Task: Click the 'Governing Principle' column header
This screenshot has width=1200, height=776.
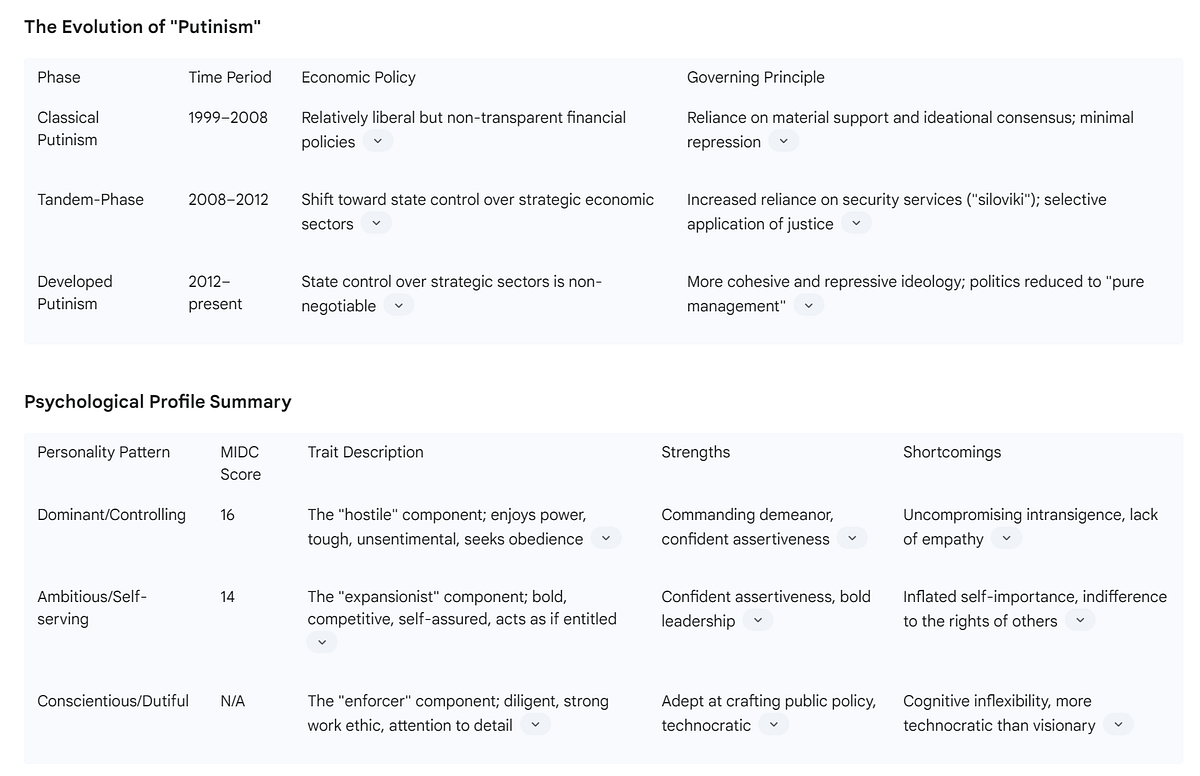Action: tap(756, 77)
